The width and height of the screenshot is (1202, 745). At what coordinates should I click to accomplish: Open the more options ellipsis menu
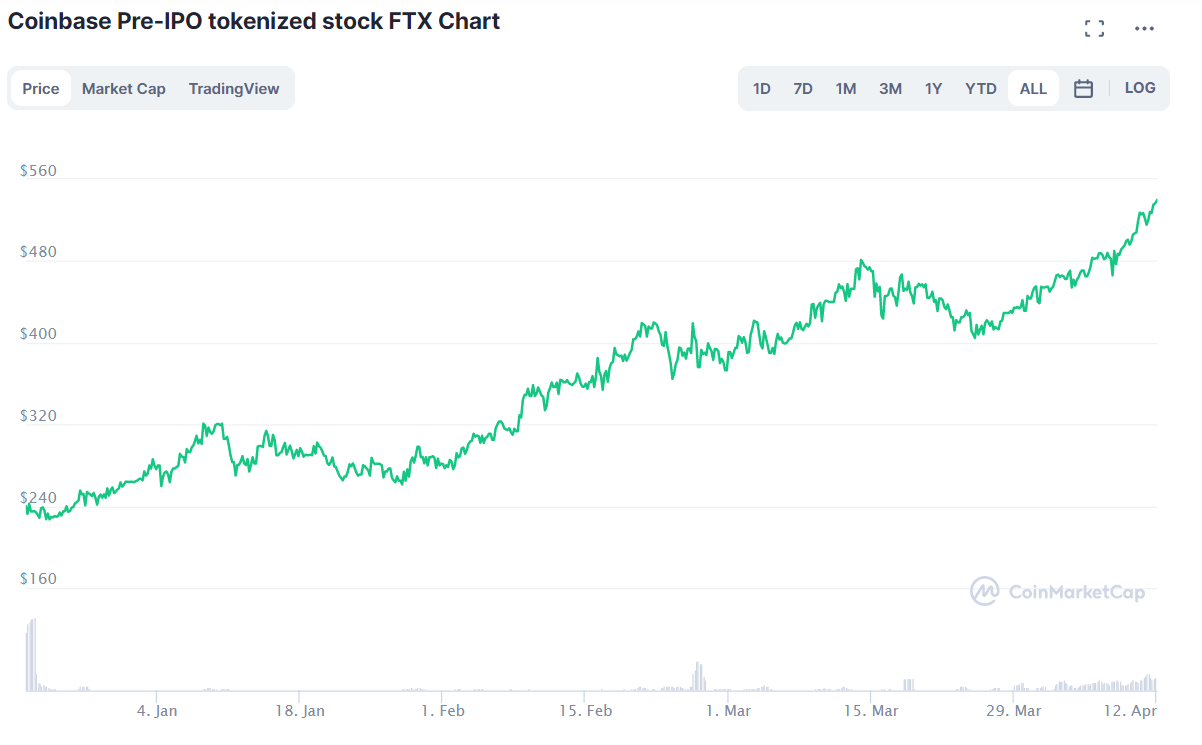point(1144,28)
